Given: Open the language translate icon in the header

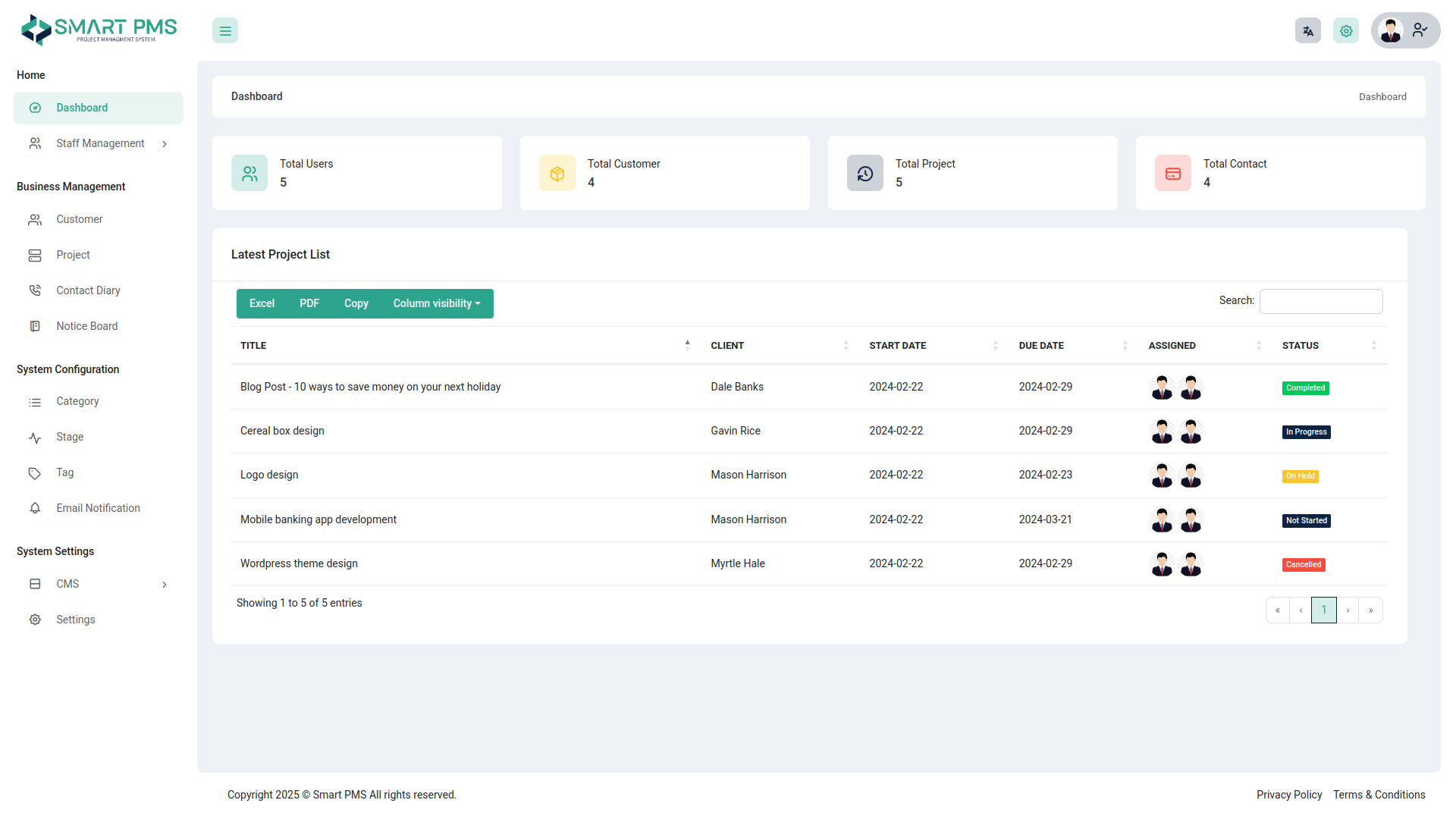Looking at the screenshot, I should (1307, 30).
